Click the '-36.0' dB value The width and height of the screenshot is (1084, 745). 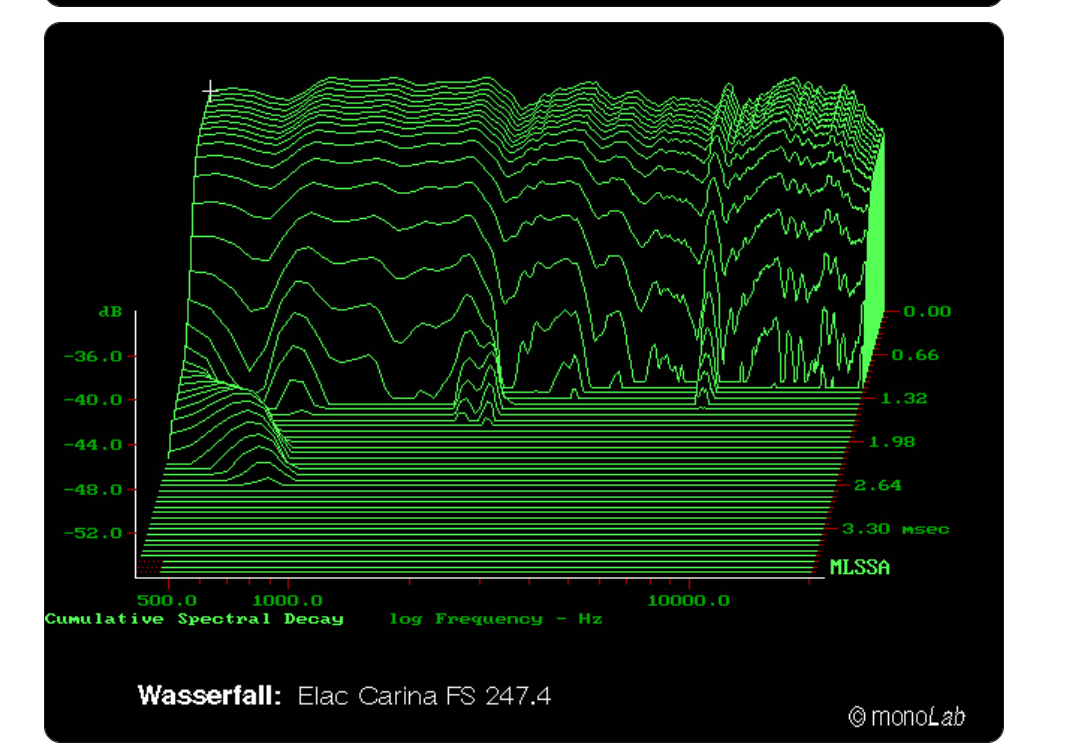point(93,357)
